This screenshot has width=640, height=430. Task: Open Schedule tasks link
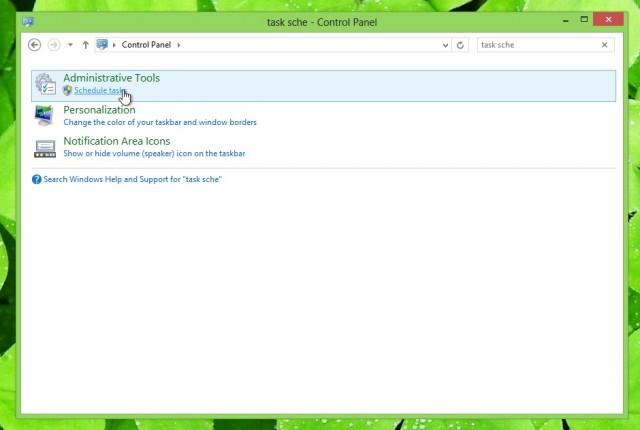[100, 91]
